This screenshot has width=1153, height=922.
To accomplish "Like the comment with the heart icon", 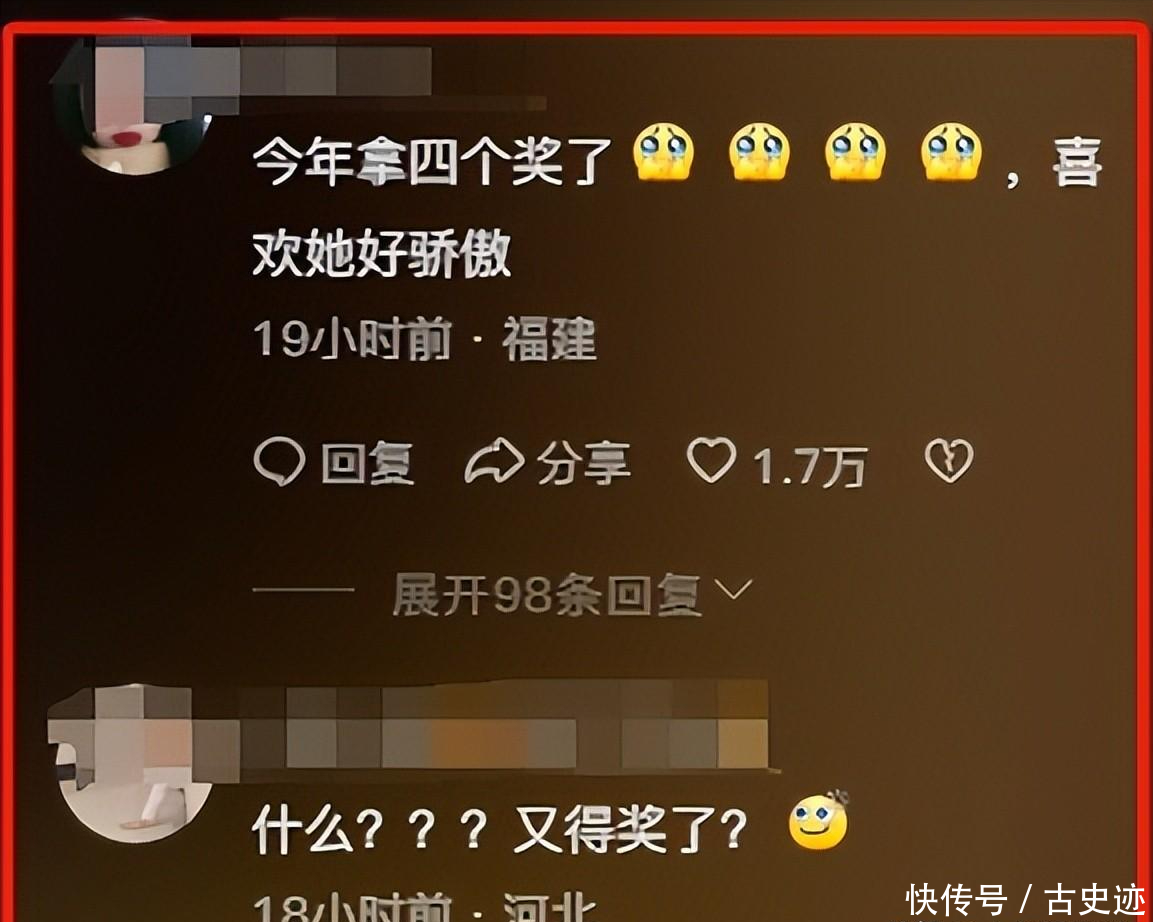I will click(x=711, y=460).
